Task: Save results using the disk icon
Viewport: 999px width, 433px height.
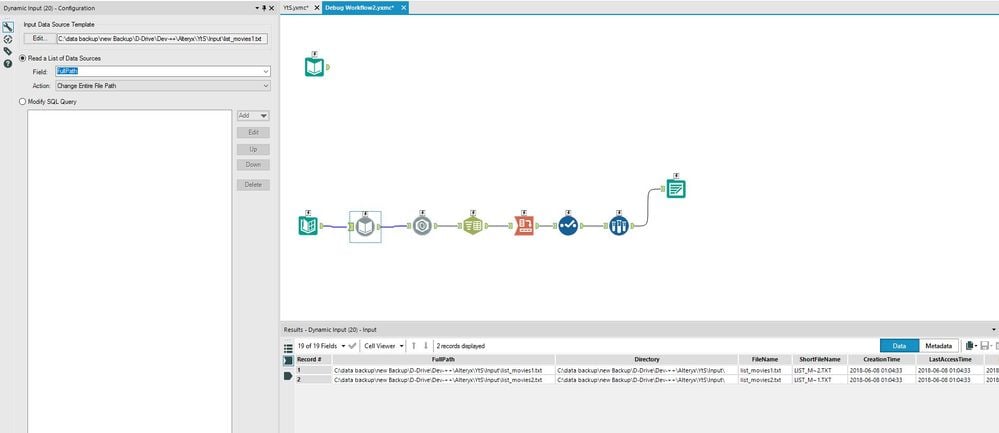Action: pyautogui.click(x=984, y=345)
